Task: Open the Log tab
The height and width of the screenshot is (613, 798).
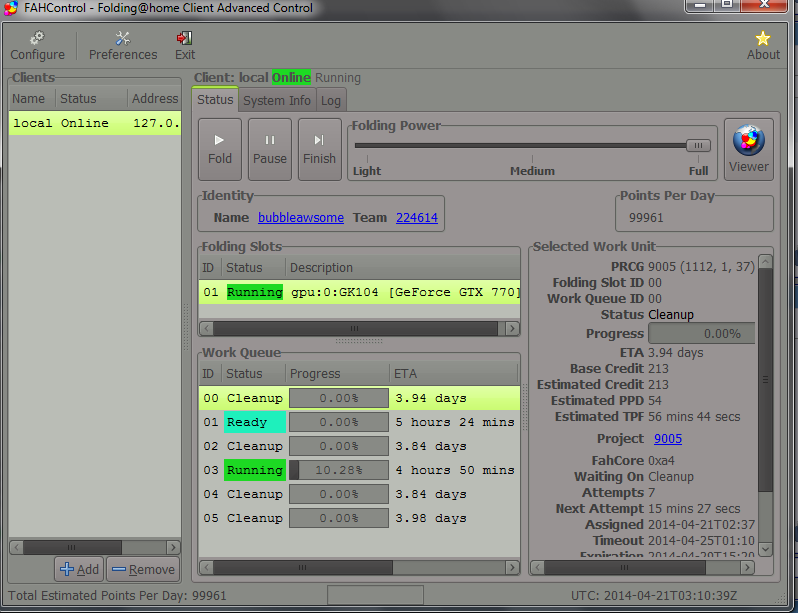Action: click(x=331, y=100)
